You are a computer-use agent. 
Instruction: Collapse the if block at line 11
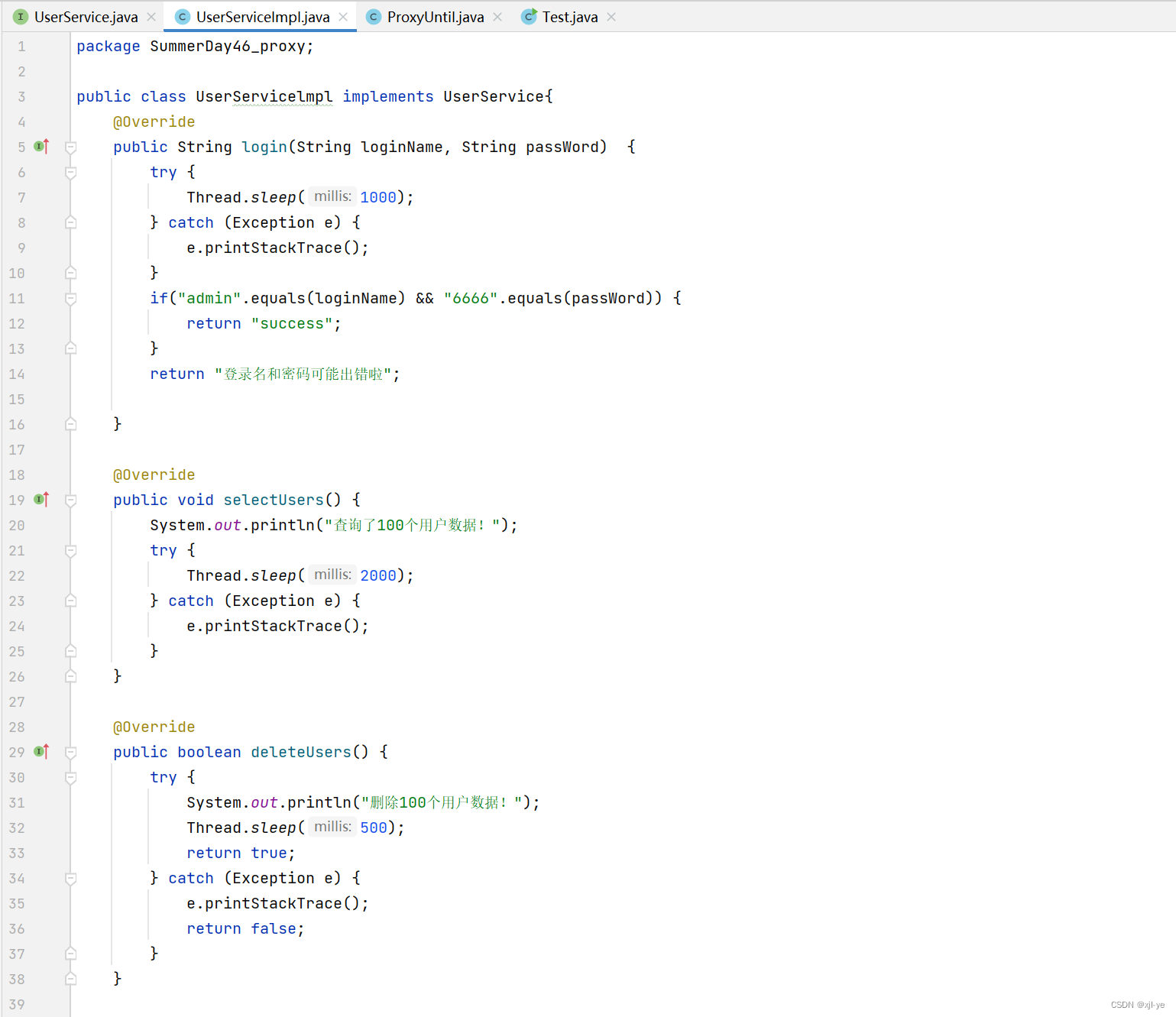coord(70,298)
